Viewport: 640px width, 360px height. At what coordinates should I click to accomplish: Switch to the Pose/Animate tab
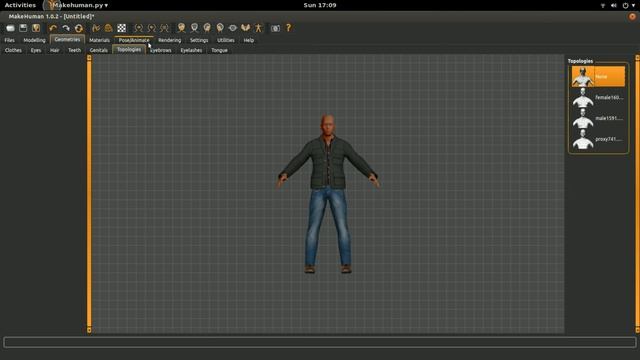(134, 40)
